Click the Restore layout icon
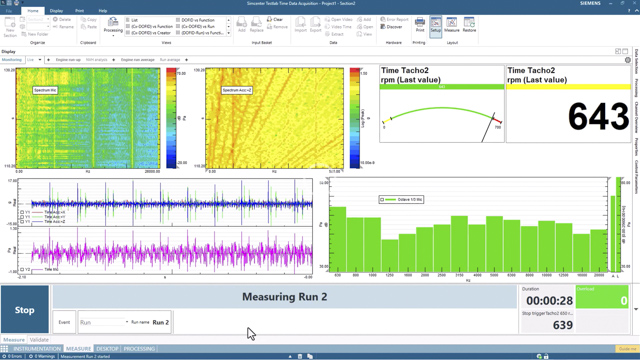 tap(469, 24)
